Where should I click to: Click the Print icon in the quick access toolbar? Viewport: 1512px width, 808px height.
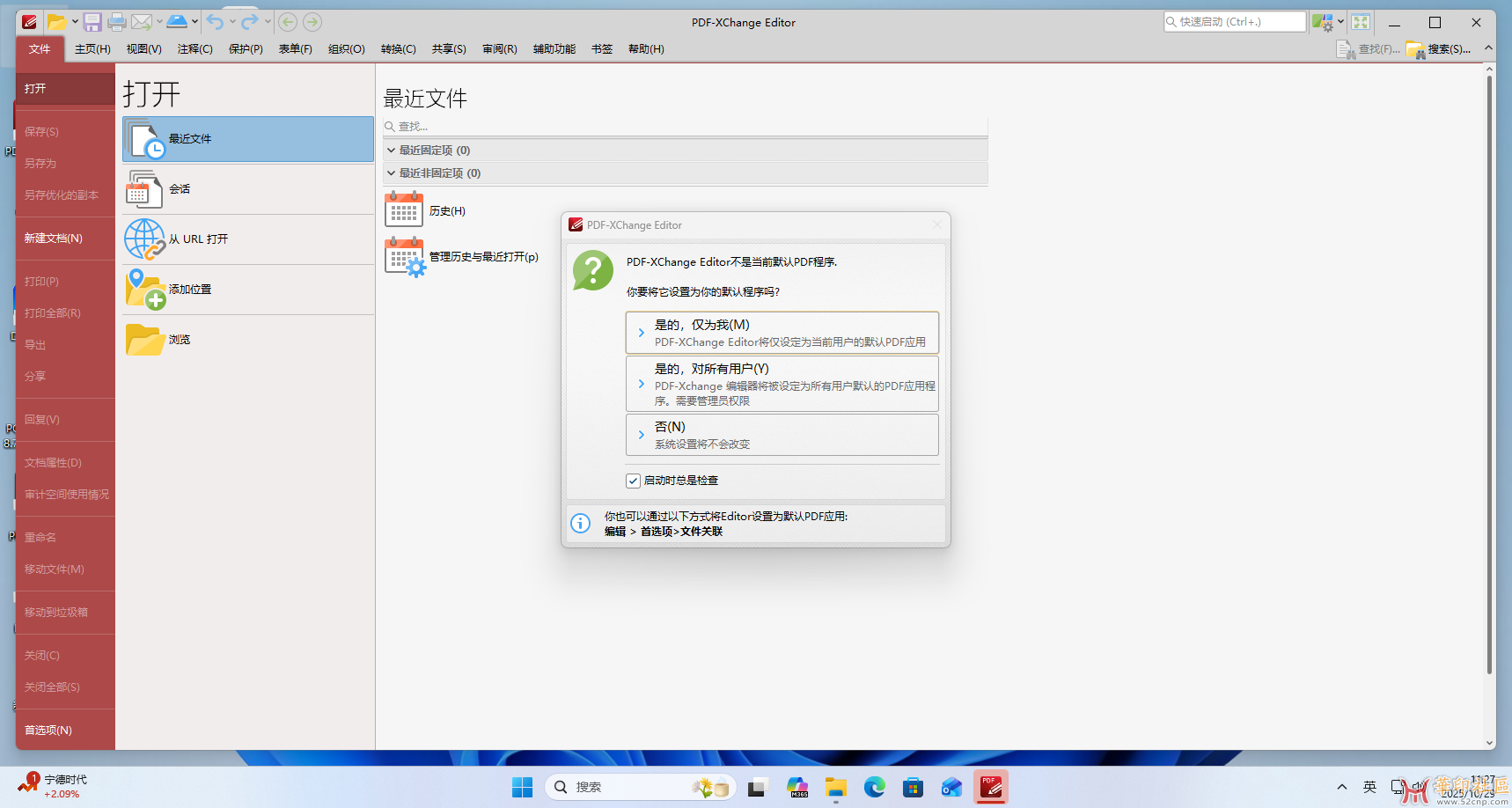pyautogui.click(x=117, y=22)
